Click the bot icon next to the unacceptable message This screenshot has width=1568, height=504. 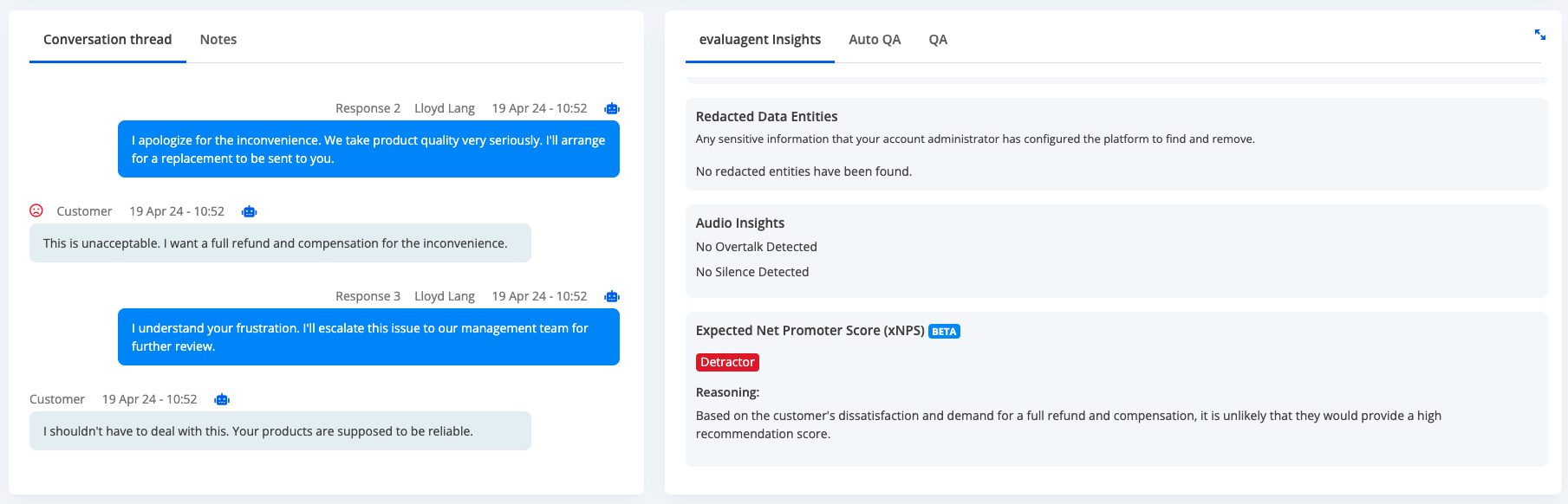pos(250,211)
